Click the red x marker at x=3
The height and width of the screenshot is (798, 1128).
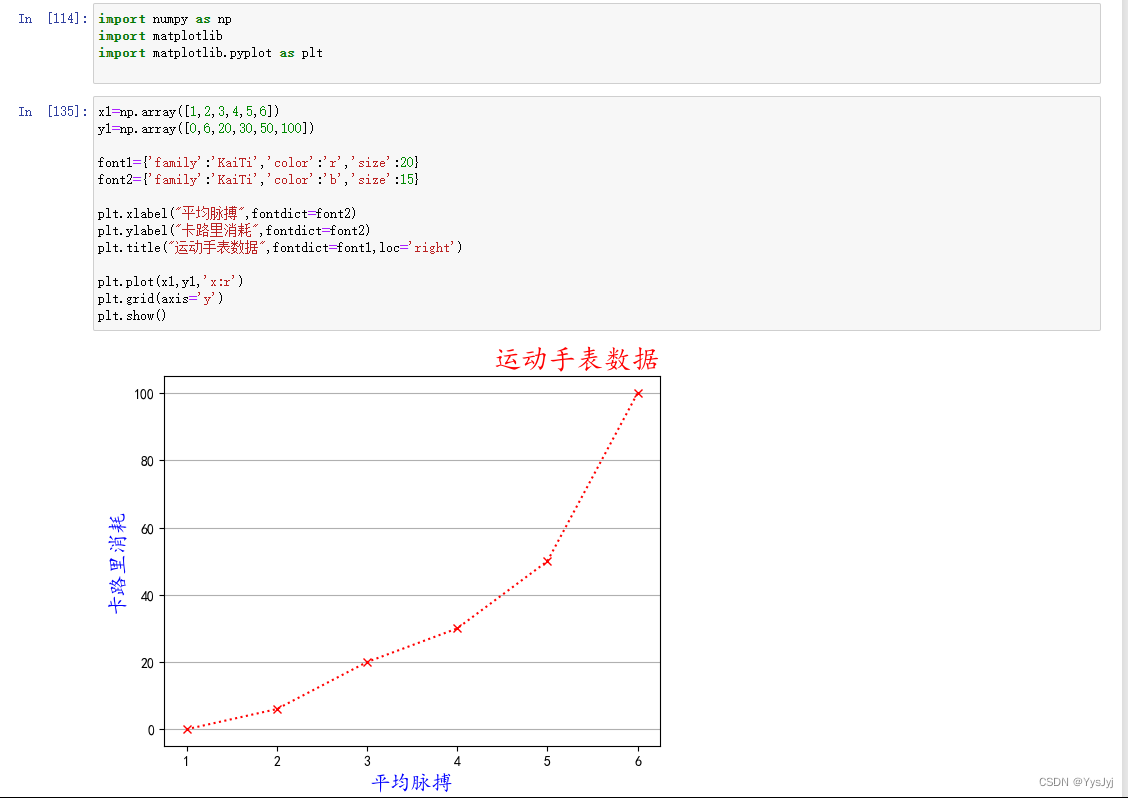[x=367, y=662]
